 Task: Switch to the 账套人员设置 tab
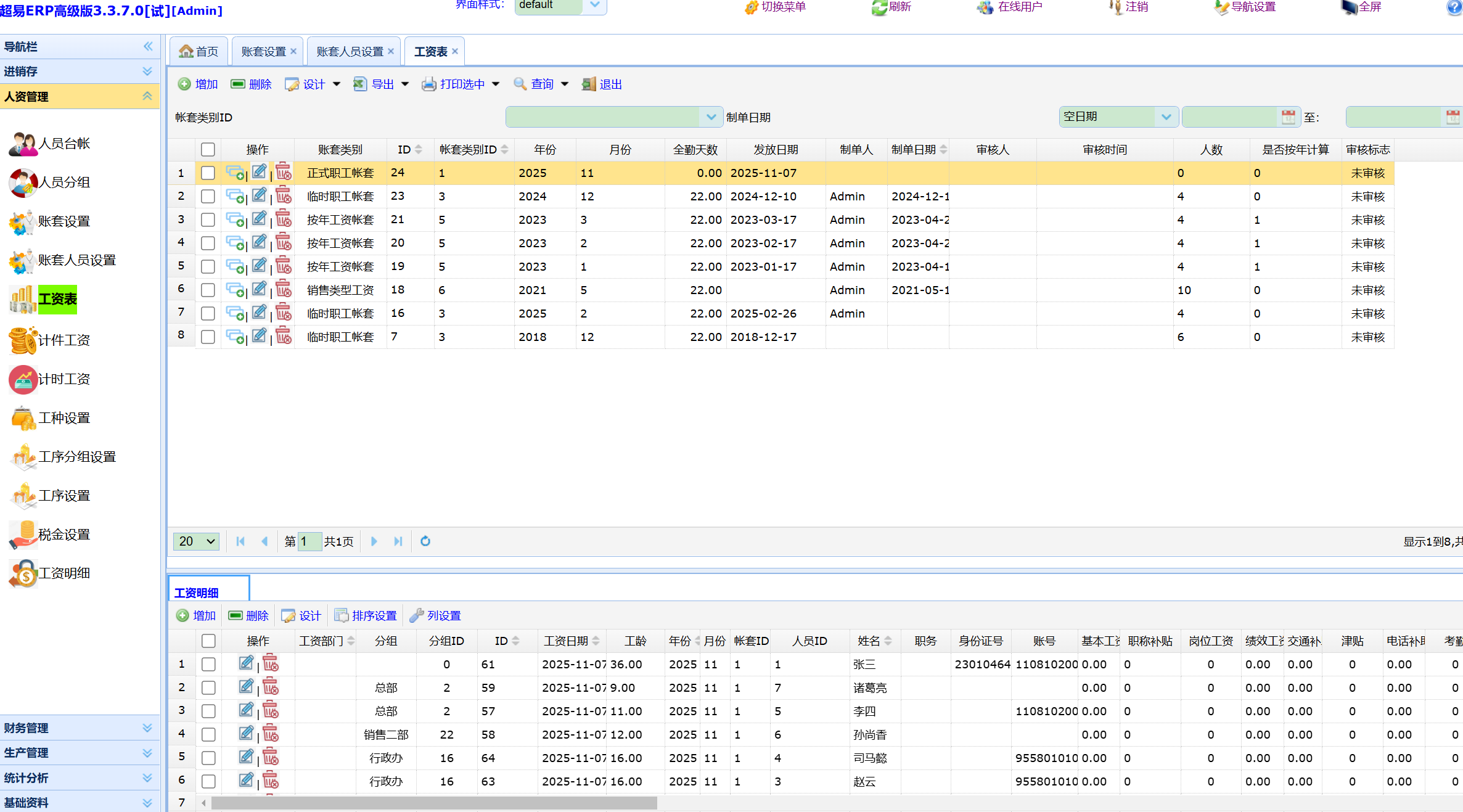pyautogui.click(x=350, y=52)
